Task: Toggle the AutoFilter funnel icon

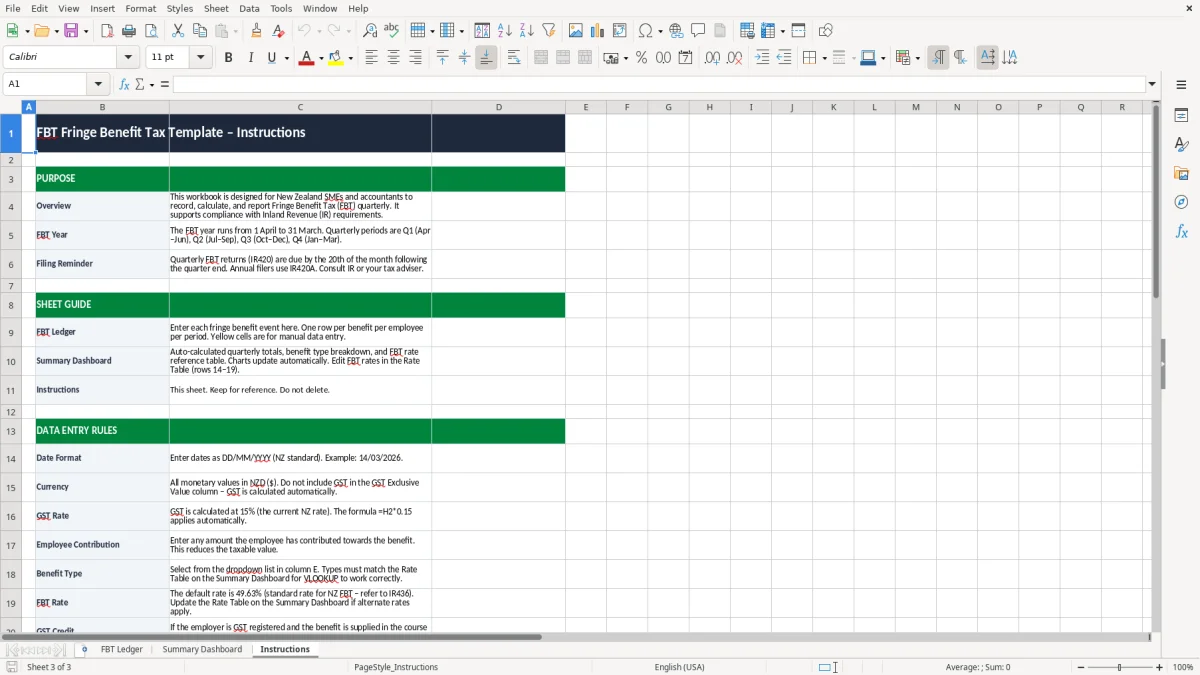Action: pos(548,31)
